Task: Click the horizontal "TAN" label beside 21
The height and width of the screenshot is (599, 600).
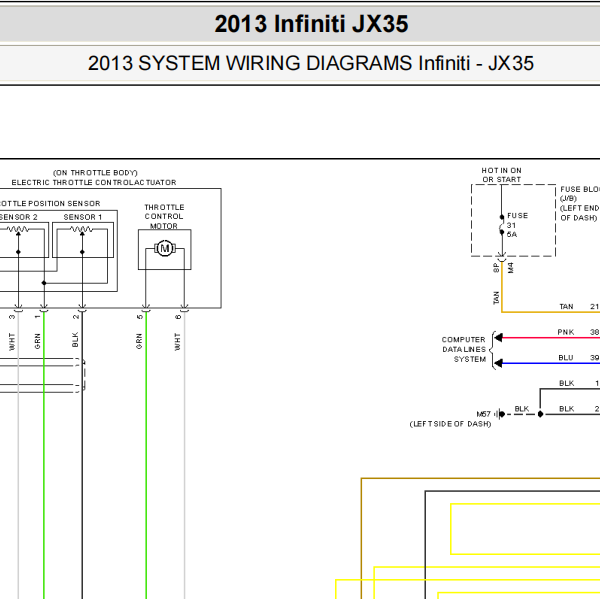Action: tap(566, 307)
